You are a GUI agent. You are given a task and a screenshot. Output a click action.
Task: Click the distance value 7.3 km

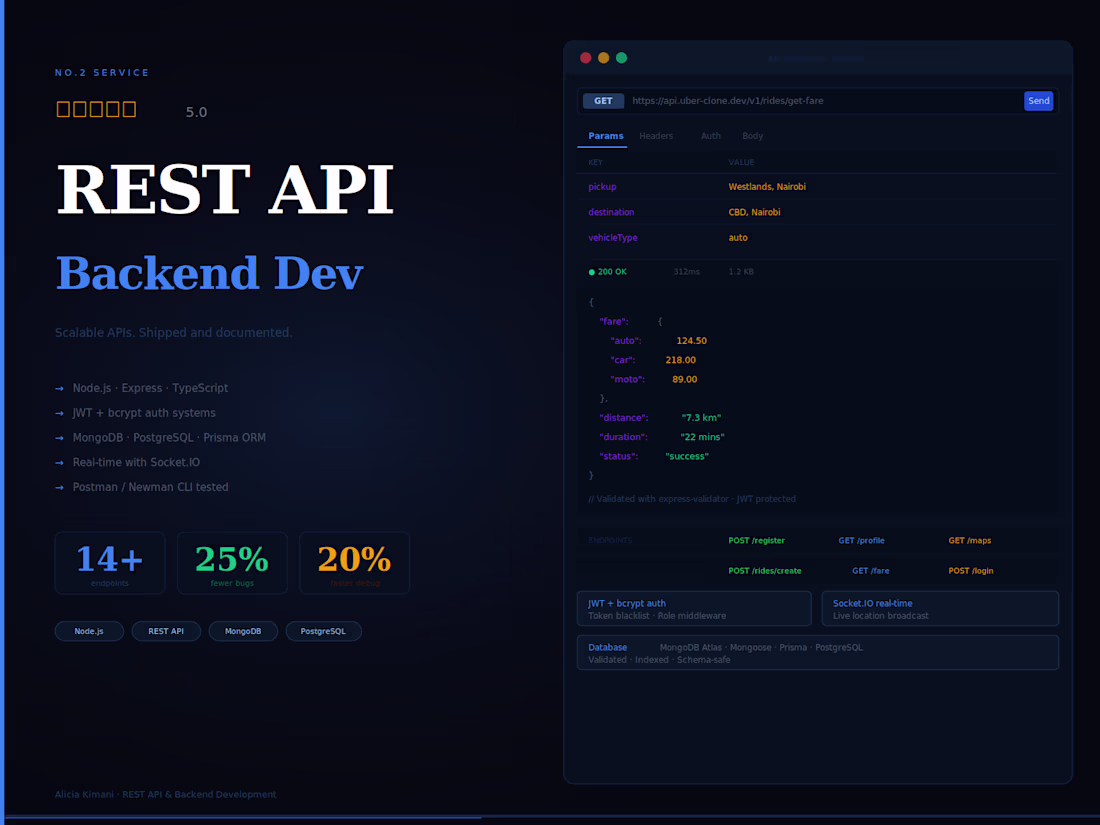click(701, 417)
